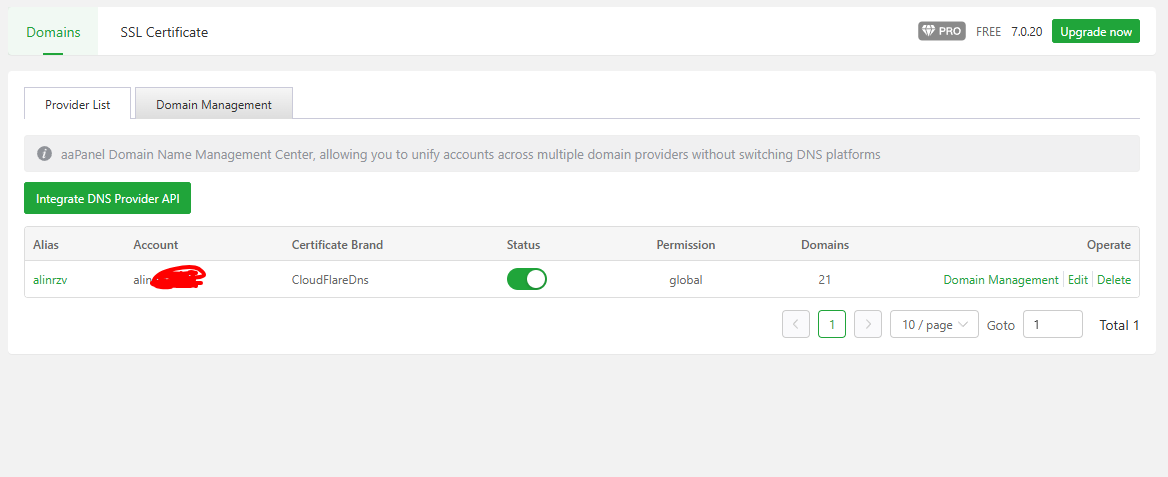Go to previous page arrow
This screenshot has width=1168, height=477.
coord(796,324)
